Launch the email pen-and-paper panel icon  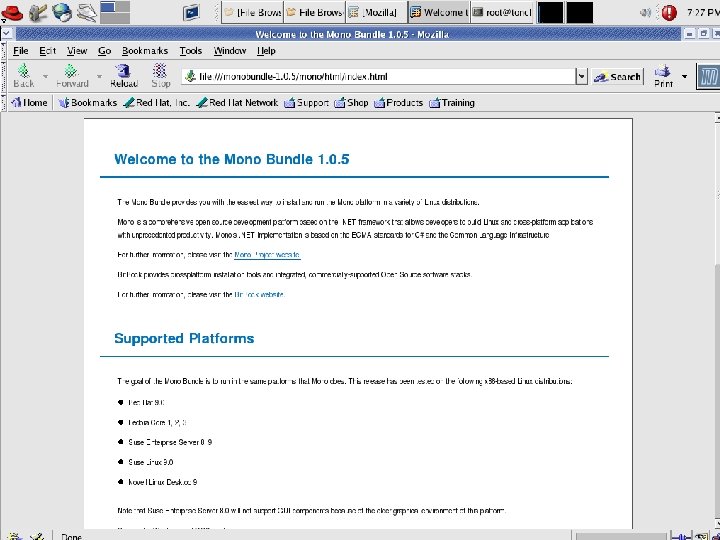pyautogui.click(x=86, y=12)
